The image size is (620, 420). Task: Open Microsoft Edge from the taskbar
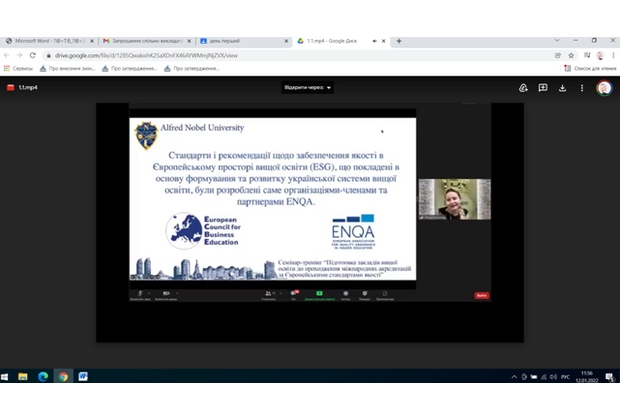[x=42, y=376]
